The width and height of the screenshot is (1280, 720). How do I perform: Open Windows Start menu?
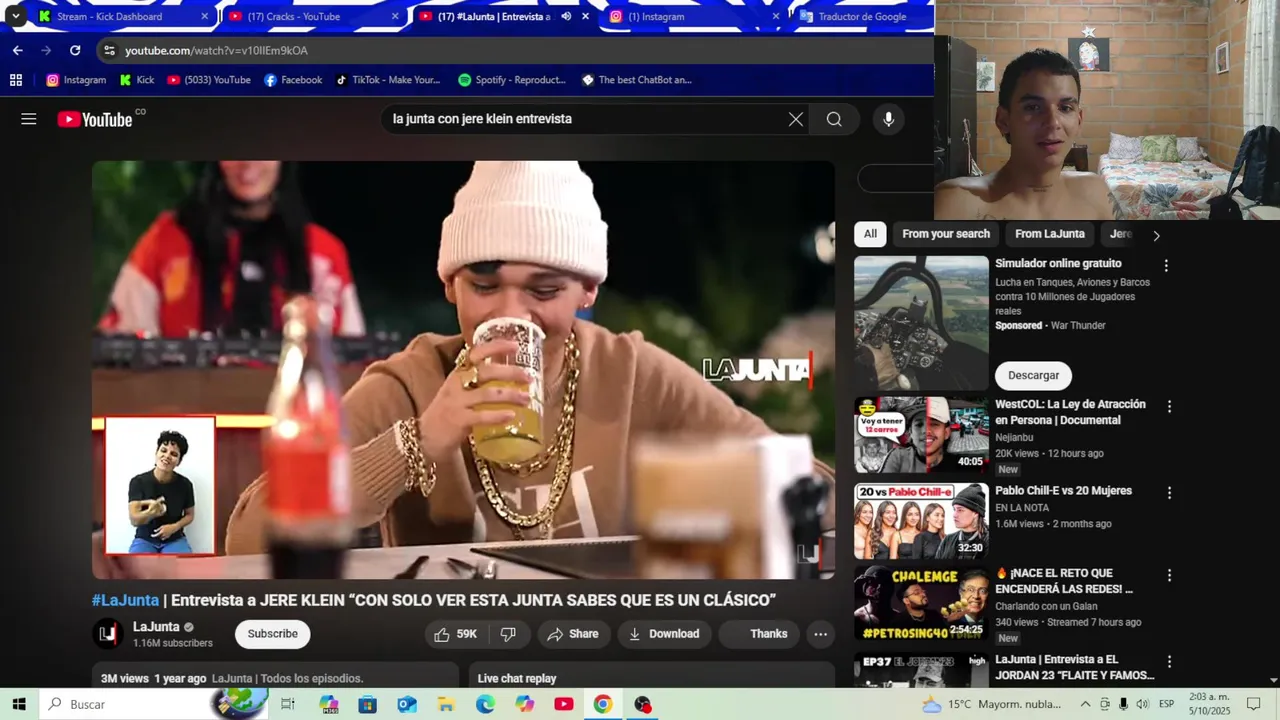(x=19, y=704)
